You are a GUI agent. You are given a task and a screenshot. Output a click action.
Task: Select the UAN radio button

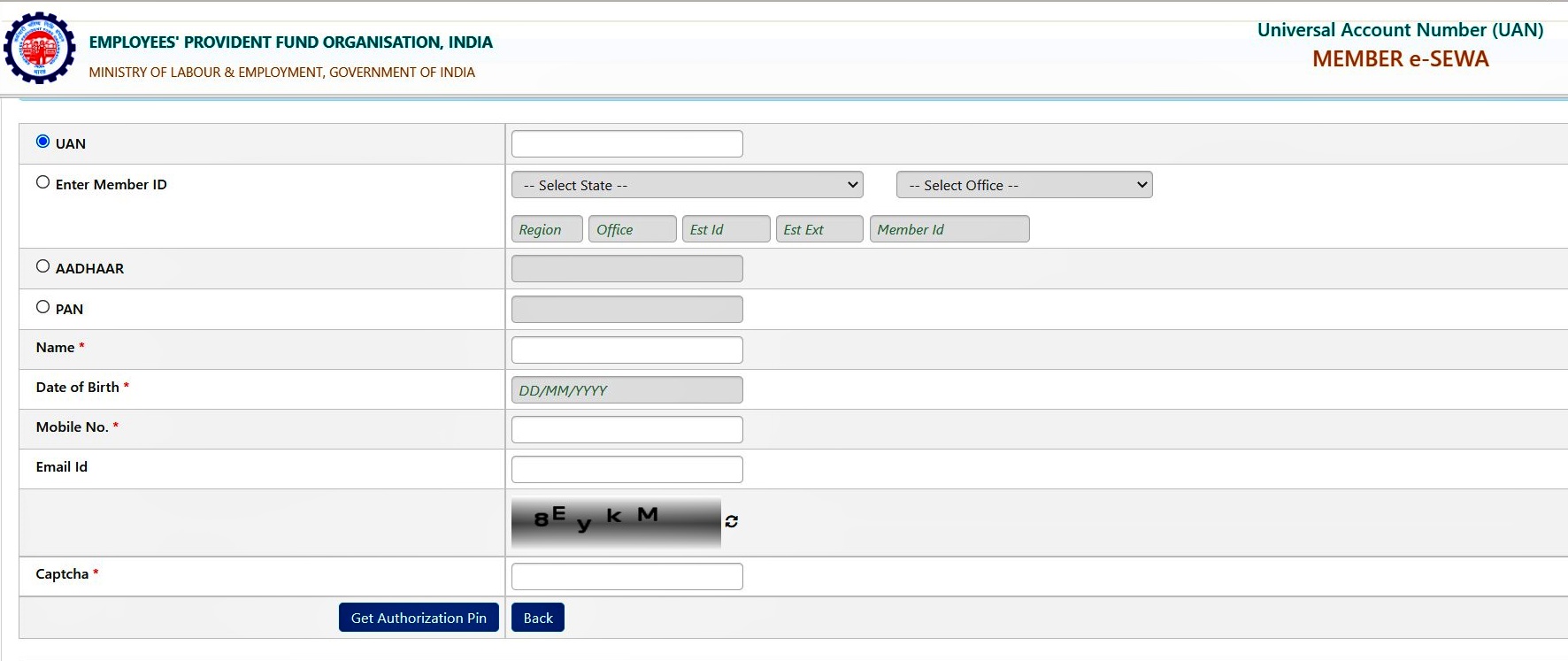tap(42, 142)
